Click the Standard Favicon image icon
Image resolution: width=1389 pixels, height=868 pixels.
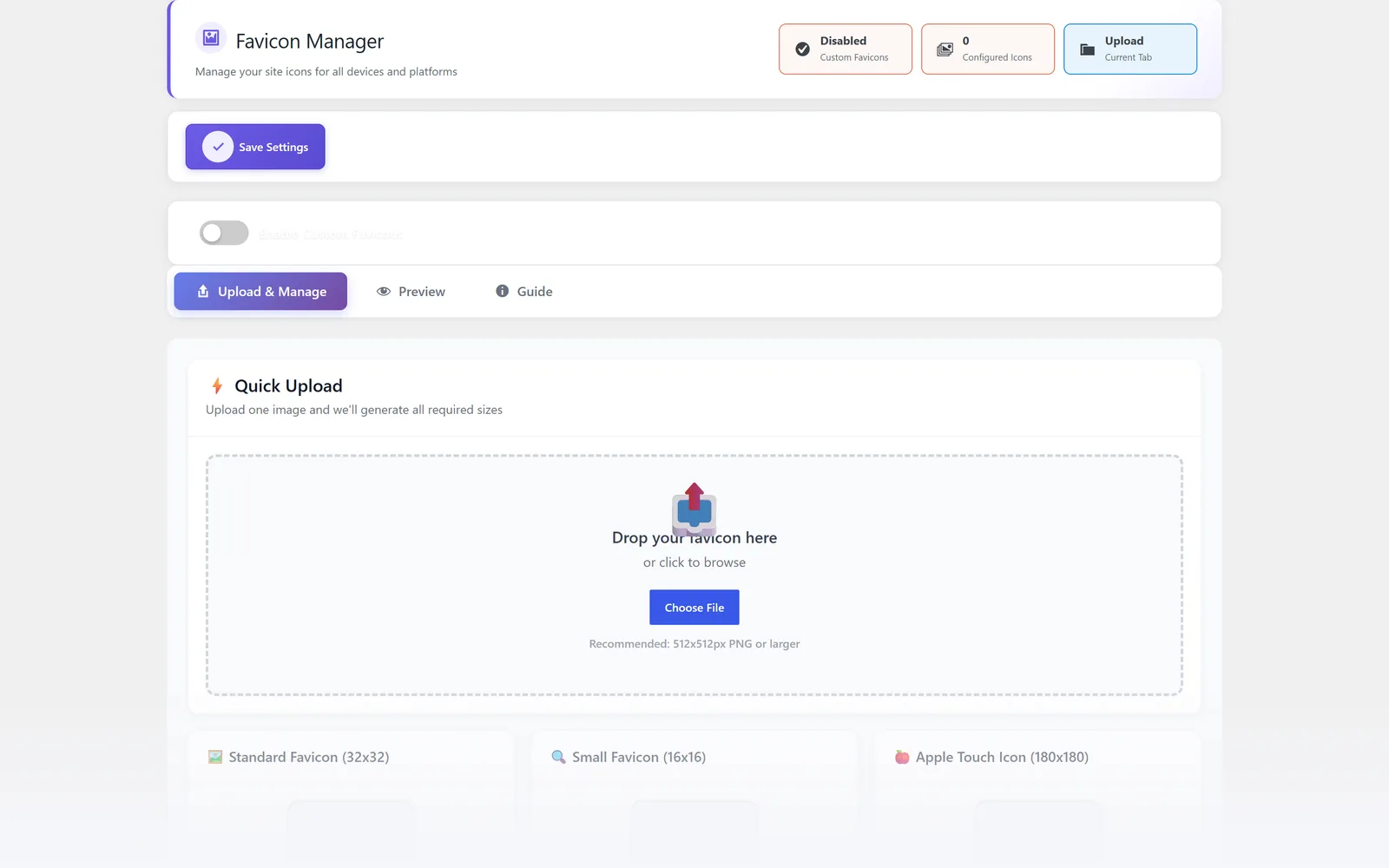click(x=215, y=757)
